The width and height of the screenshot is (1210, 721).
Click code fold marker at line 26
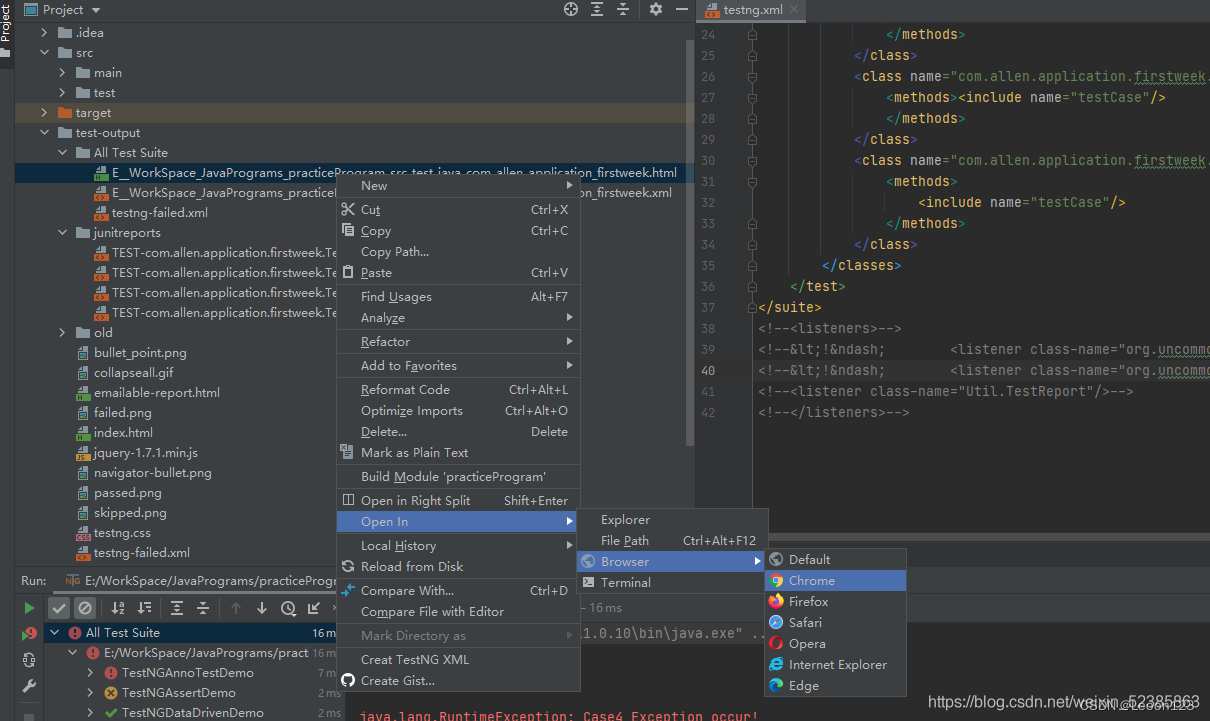[752, 77]
